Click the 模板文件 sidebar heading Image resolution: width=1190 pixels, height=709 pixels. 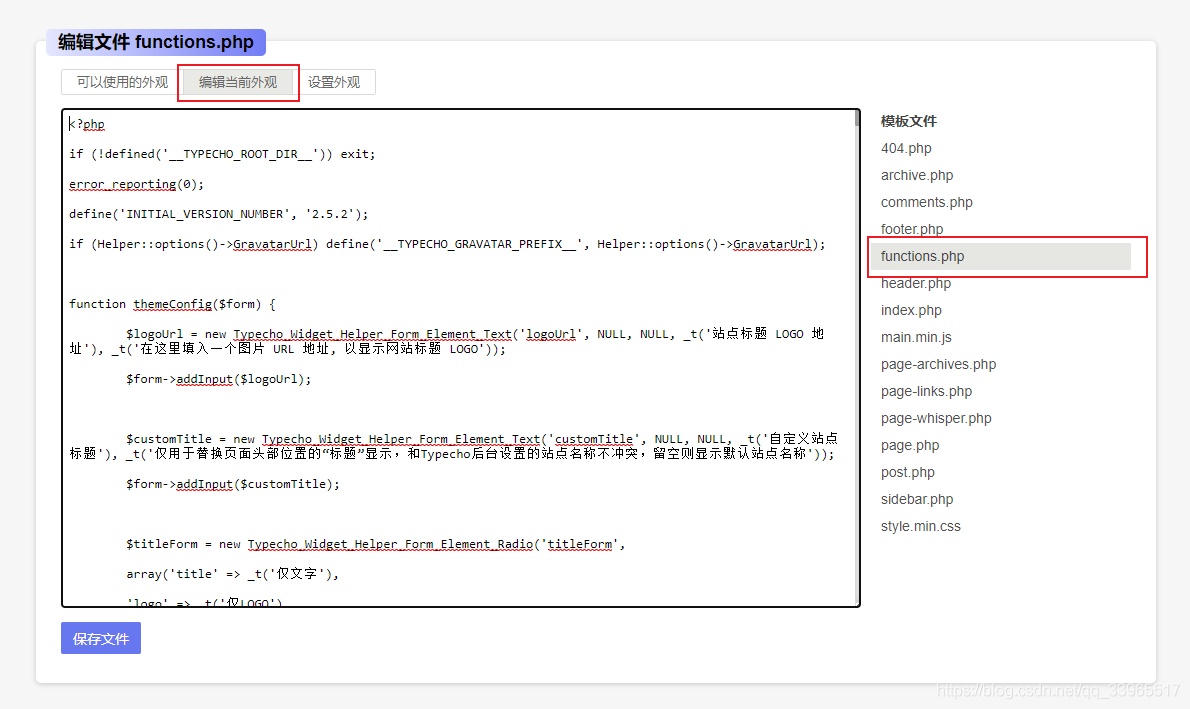click(x=908, y=121)
